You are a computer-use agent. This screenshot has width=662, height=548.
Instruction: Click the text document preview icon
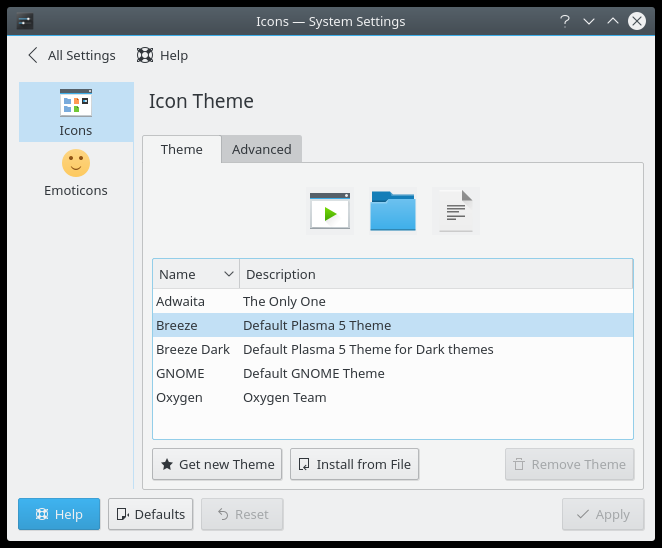pos(456,211)
